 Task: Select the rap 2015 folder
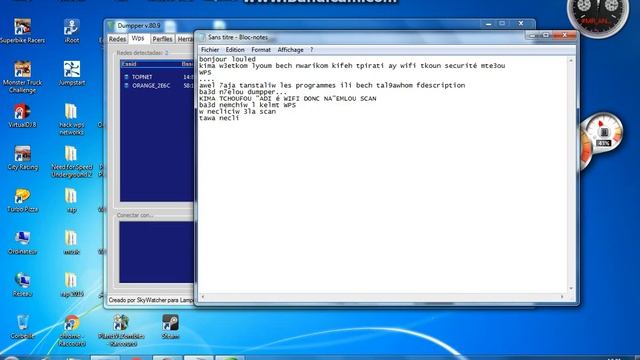(71, 285)
